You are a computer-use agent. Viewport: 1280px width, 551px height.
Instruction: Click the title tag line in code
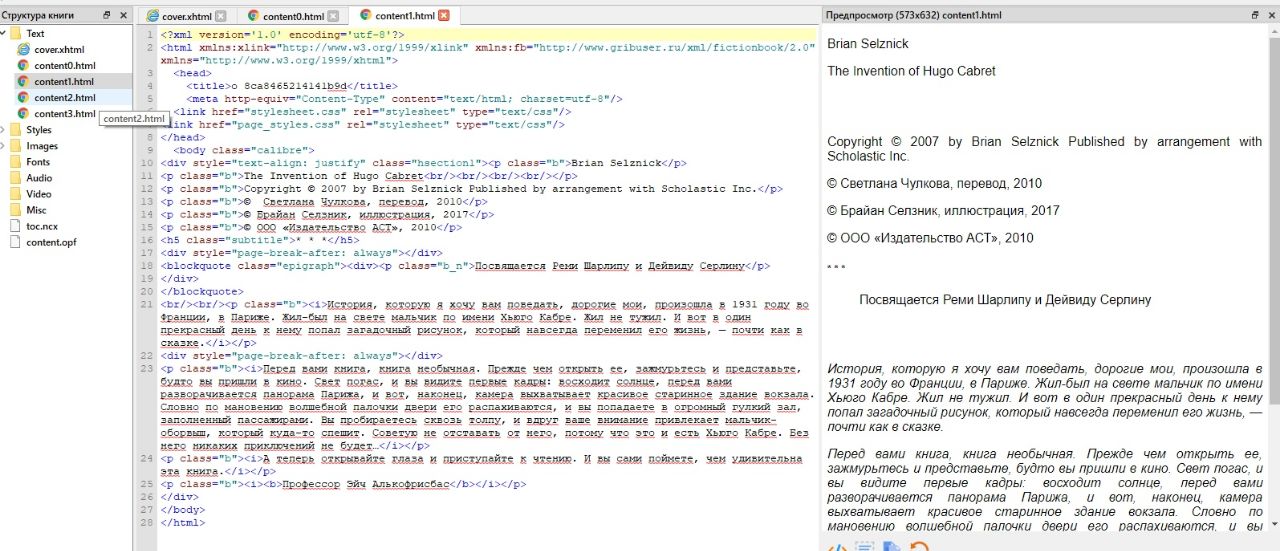[291, 86]
